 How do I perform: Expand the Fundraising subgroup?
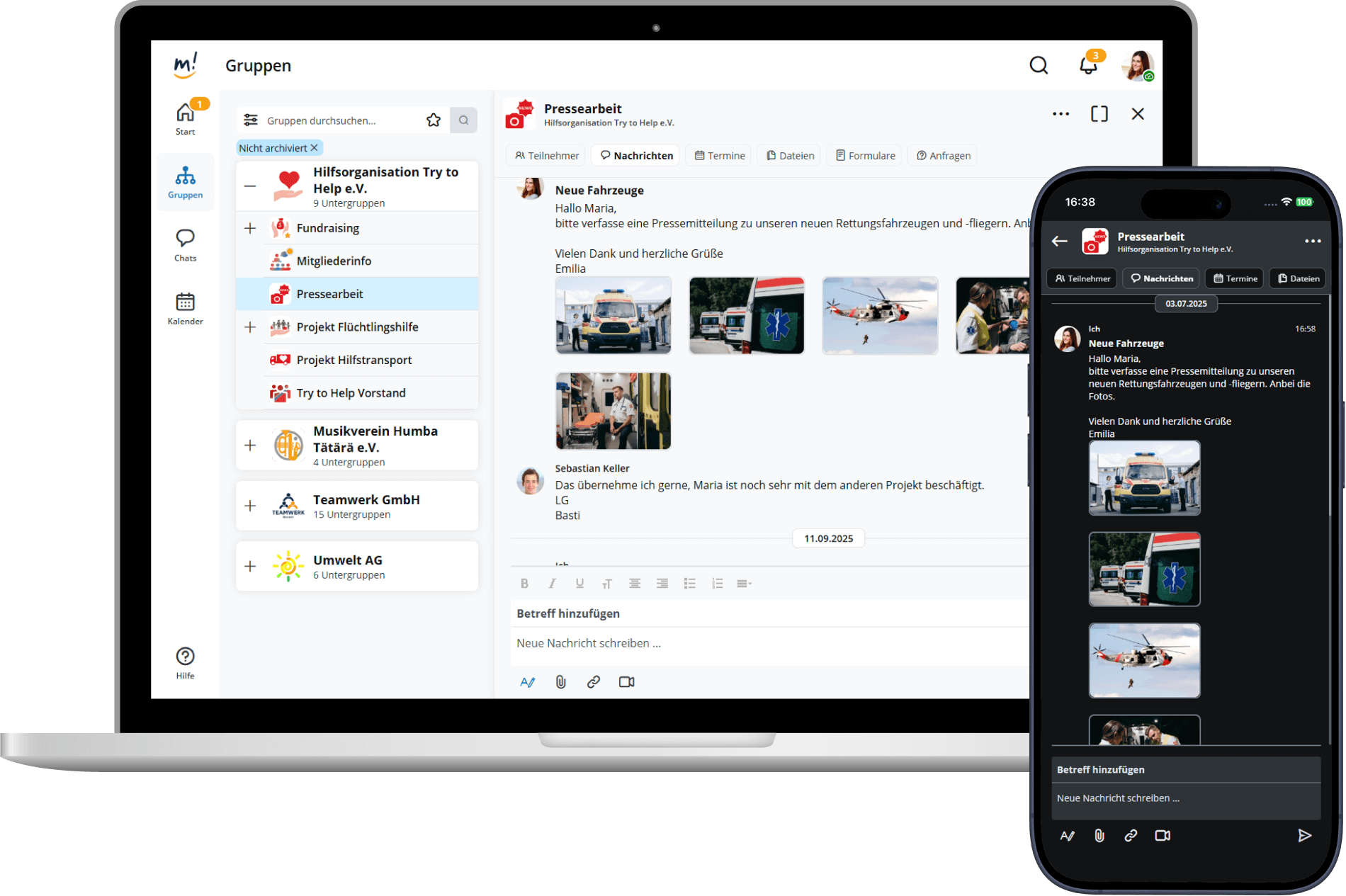pyautogui.click(x=250, y=228)
